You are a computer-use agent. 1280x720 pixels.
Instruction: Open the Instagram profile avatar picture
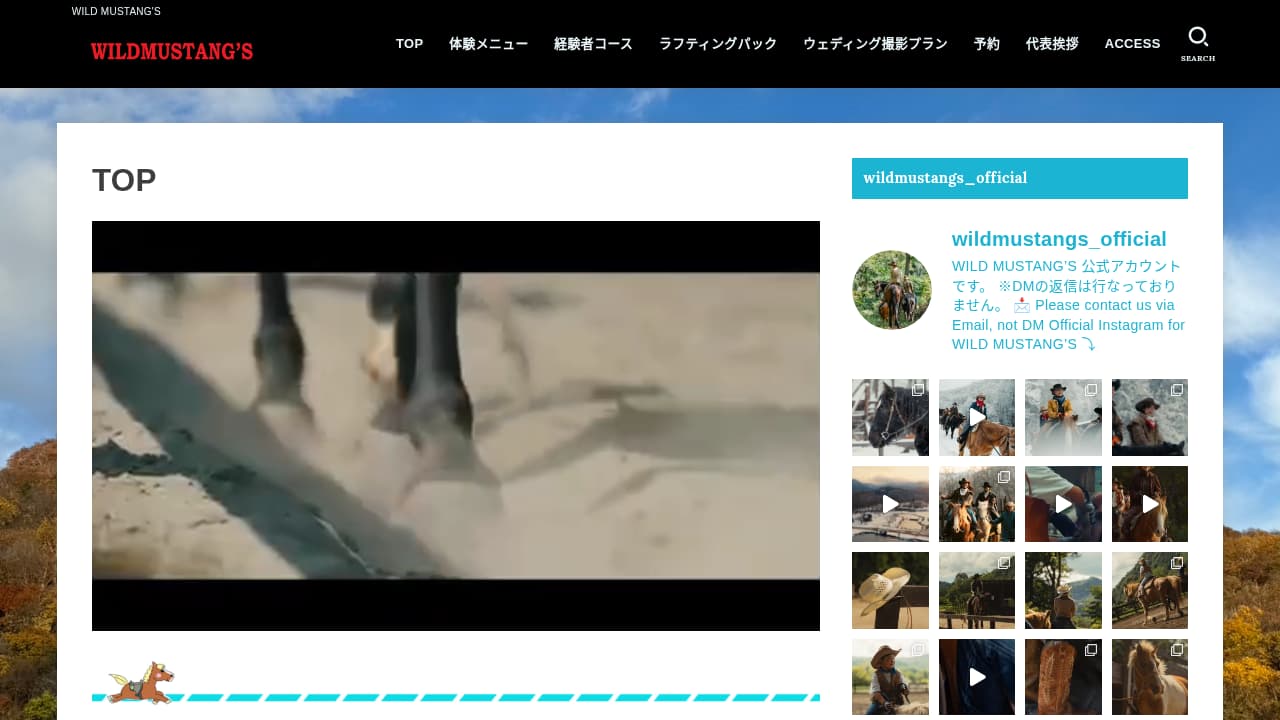(x=891, y=290)
